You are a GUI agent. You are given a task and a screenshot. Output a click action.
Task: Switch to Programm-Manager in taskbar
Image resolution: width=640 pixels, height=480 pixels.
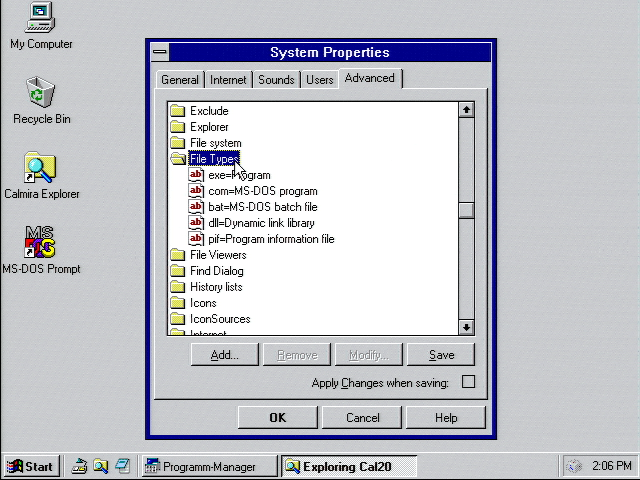[207, 466]
